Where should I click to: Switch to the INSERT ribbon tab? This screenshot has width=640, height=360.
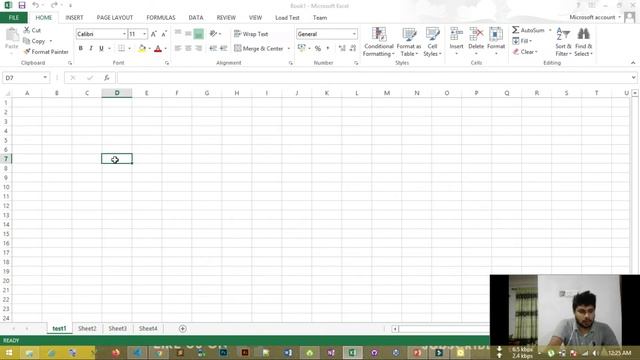click(74, 18)
